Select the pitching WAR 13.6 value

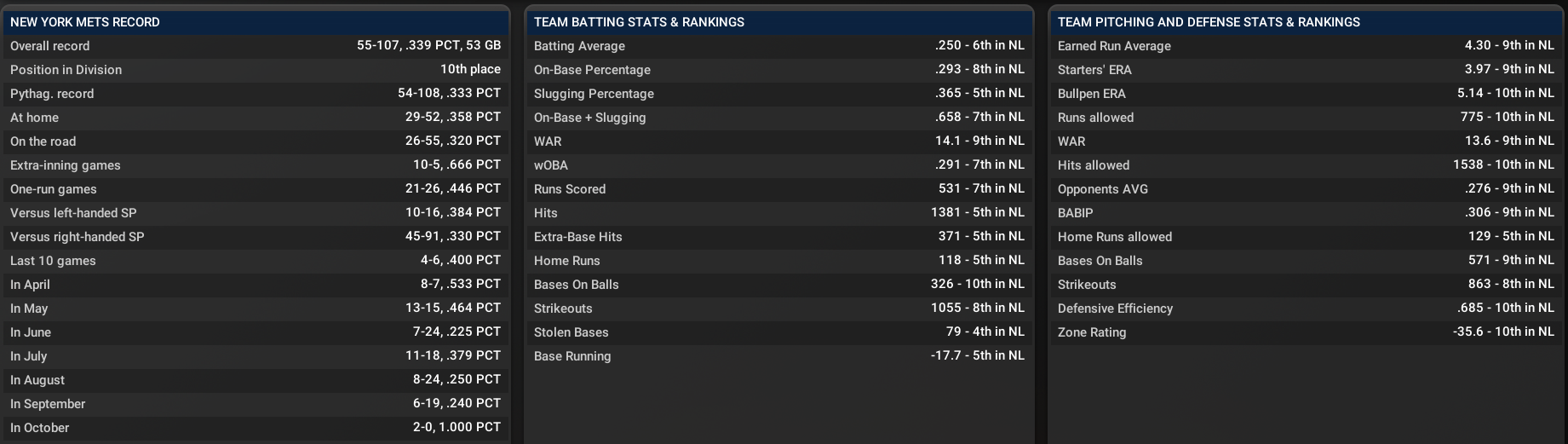tap(1509, 141)
